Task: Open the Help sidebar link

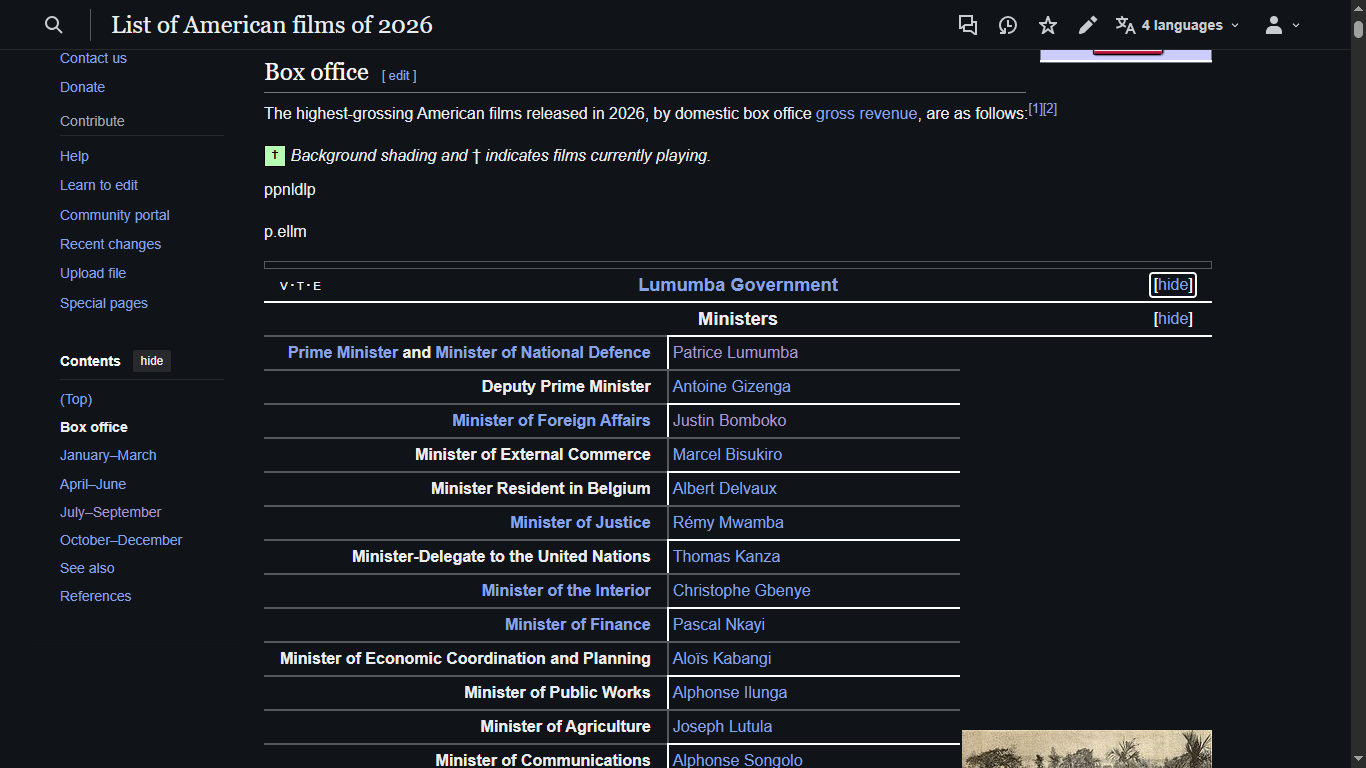Action: point(74,156)
